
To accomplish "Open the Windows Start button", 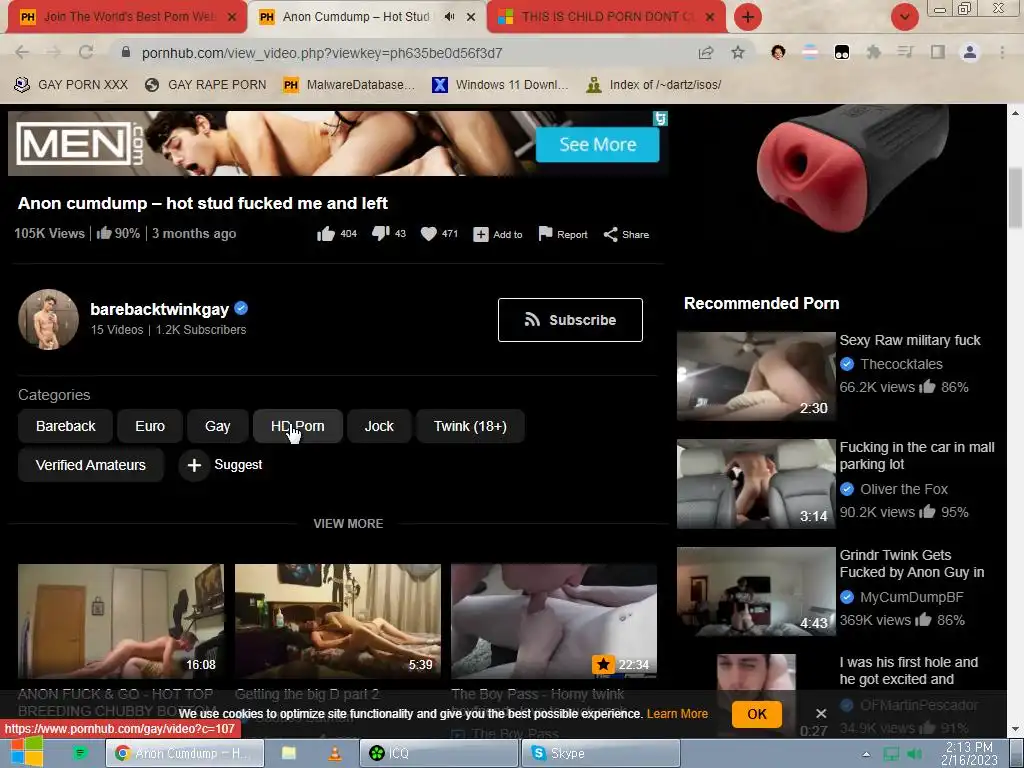I will (25, 752).
